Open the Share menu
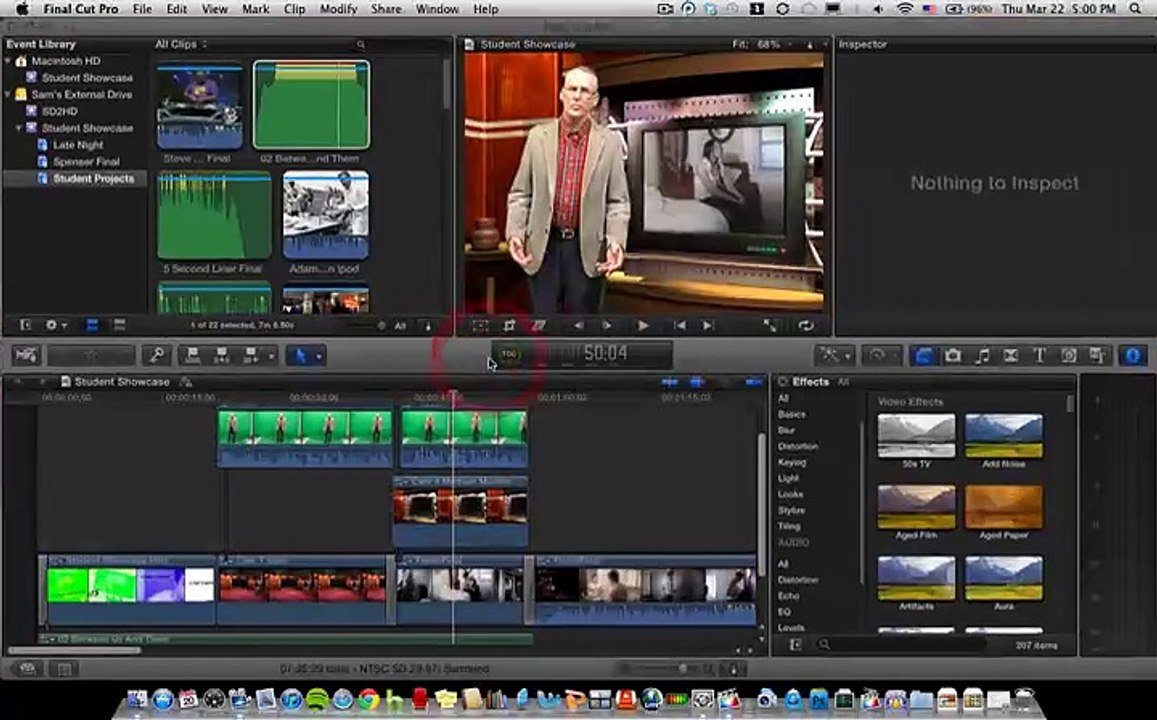Screen dimensions: 1157x720 click(386, 9)
